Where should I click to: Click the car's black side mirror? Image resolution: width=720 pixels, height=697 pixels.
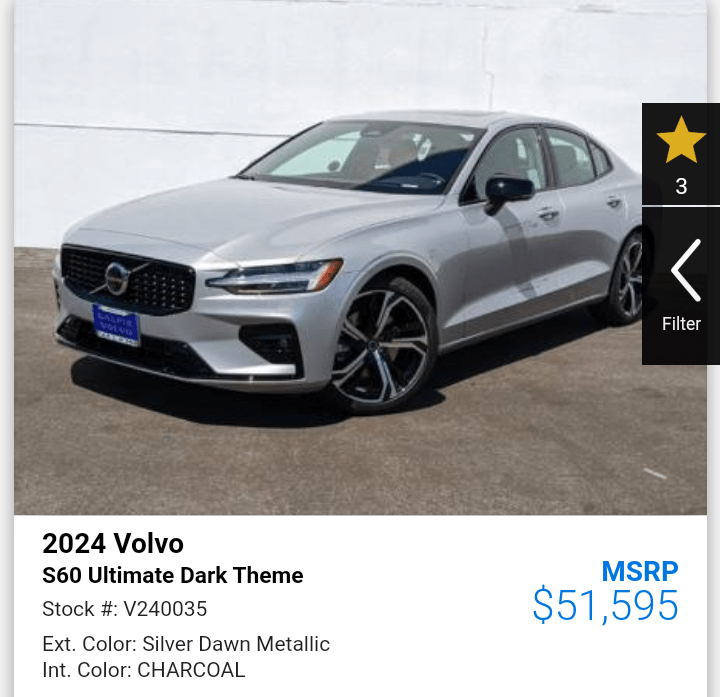click(x=507, y=192)
